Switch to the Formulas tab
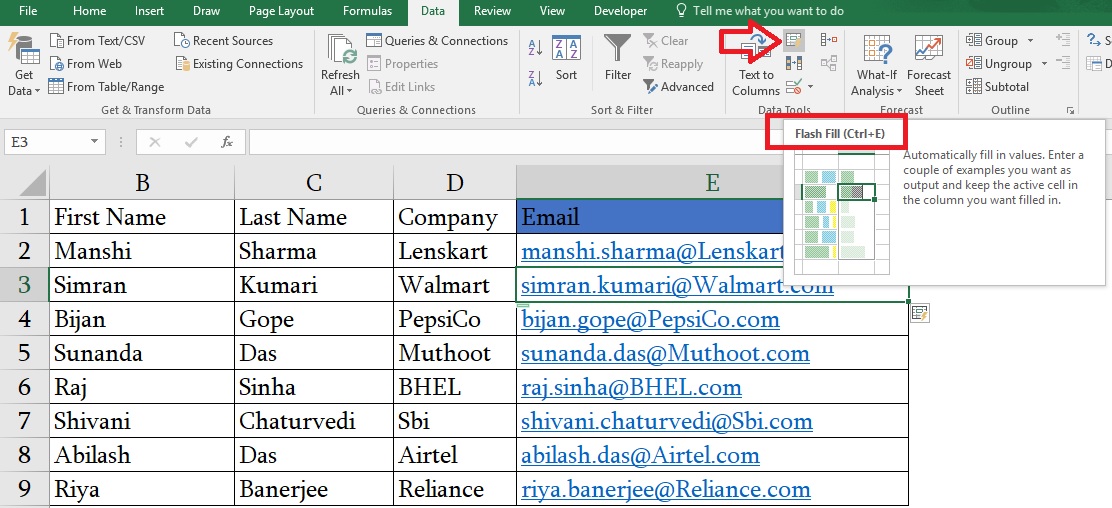The image size is (1112, 508). pos(367,11)
